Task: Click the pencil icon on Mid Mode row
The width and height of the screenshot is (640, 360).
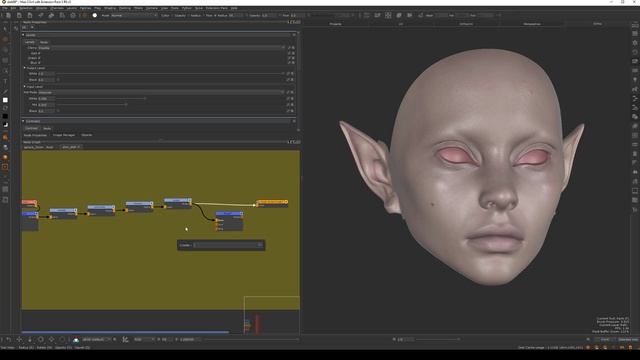Action: pos(289,92)
